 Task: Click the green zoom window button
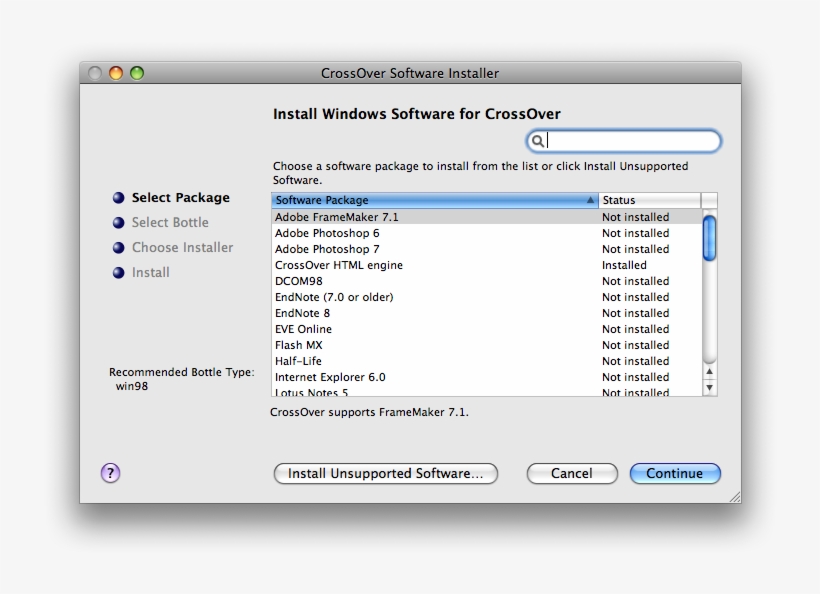137,73
